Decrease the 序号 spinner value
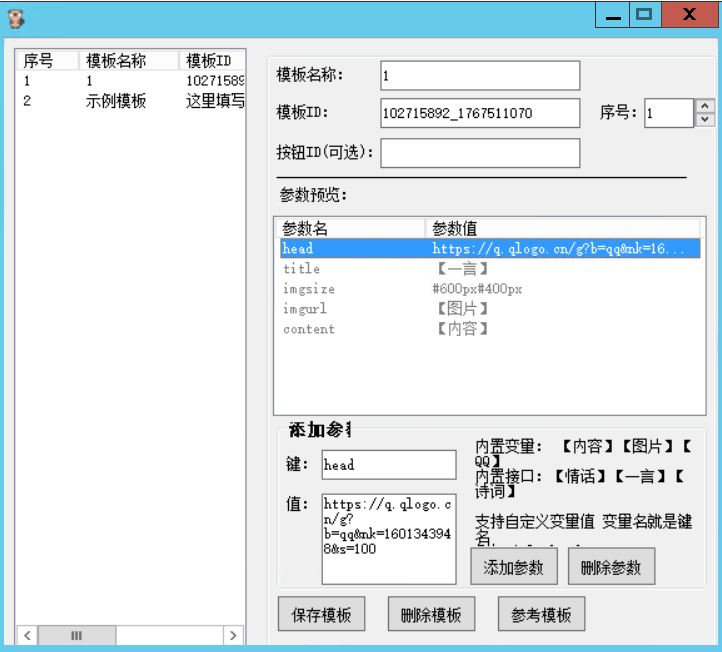This screenshot has height=652, width=722. pyautogui.click(x=705, y=120)
